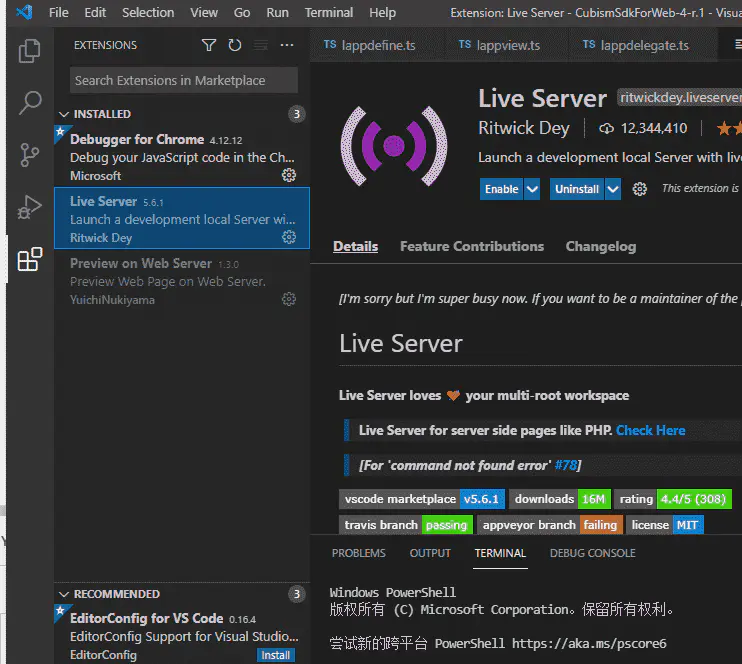Click the installed count badge 3
Screen dimensions: 742x664
click(297, 114)
